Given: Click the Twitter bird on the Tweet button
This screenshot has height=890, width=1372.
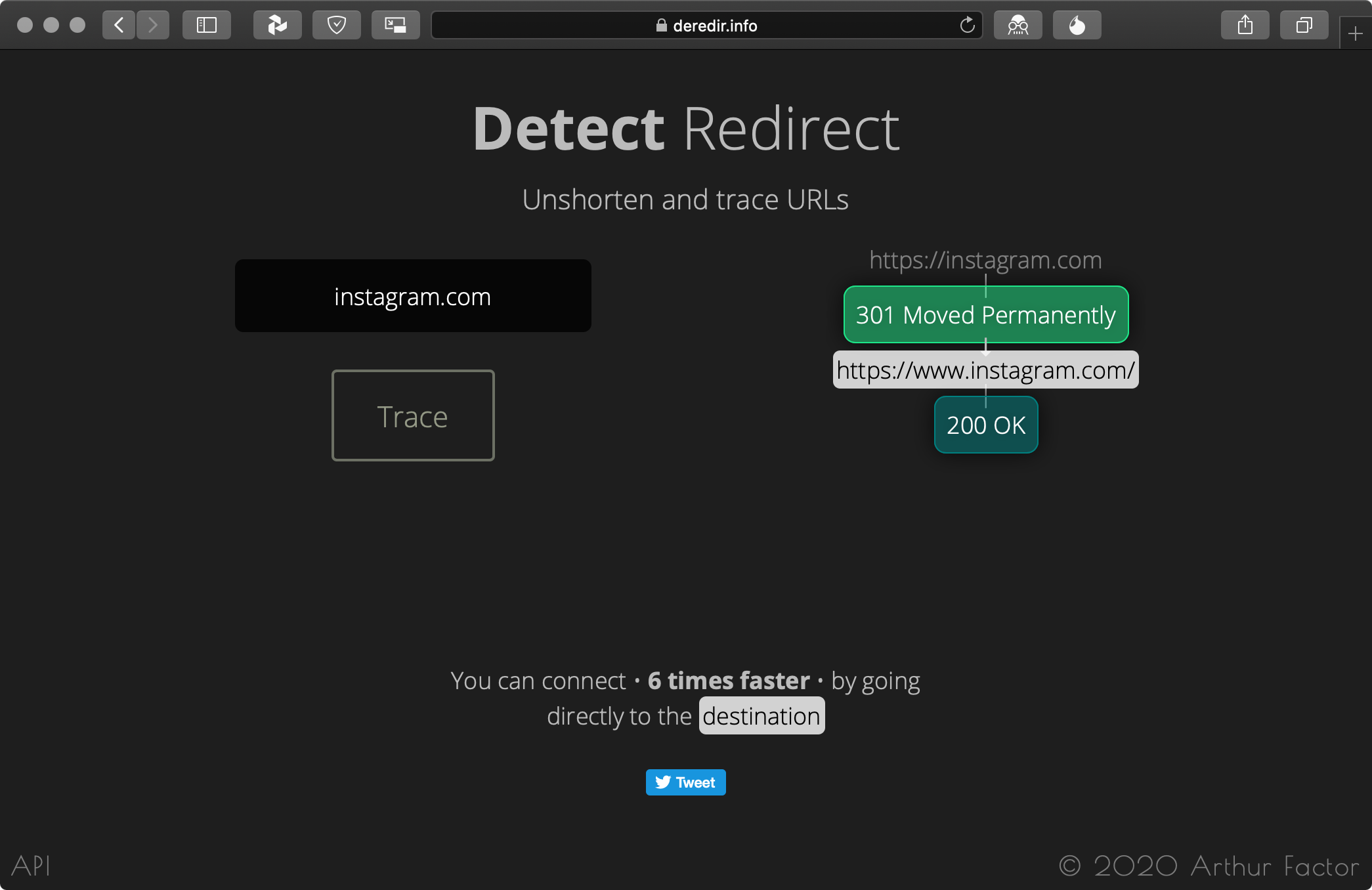Looking at the screenshot, I should (664, 782).
